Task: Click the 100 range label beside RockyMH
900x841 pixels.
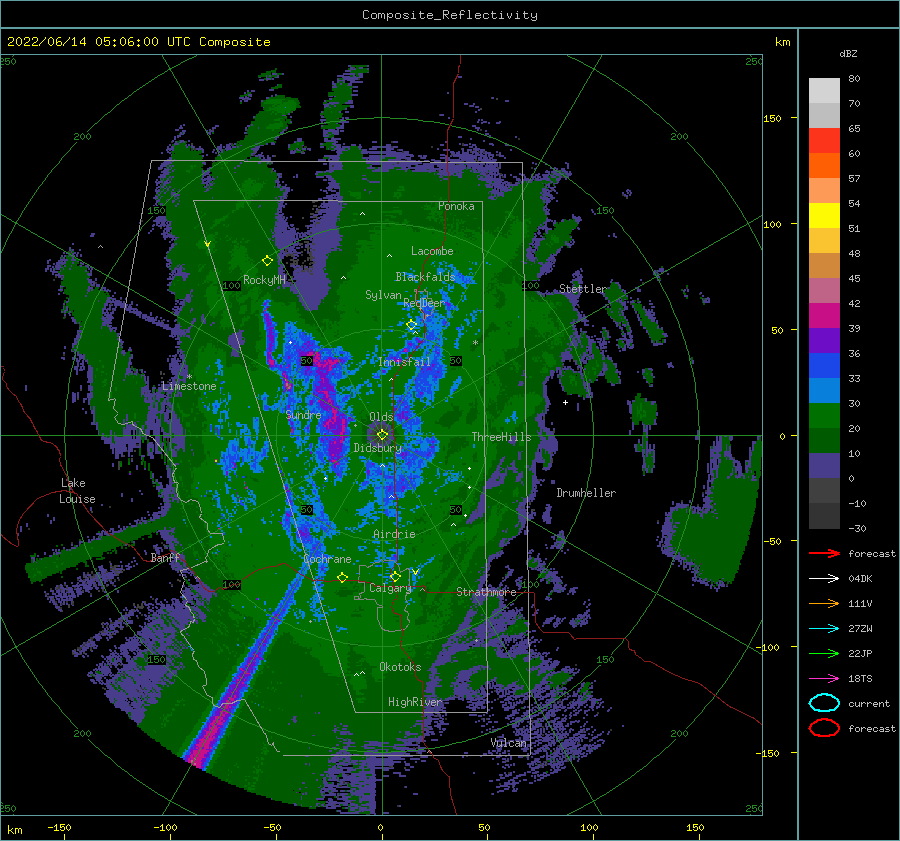Action: point(231,285)
